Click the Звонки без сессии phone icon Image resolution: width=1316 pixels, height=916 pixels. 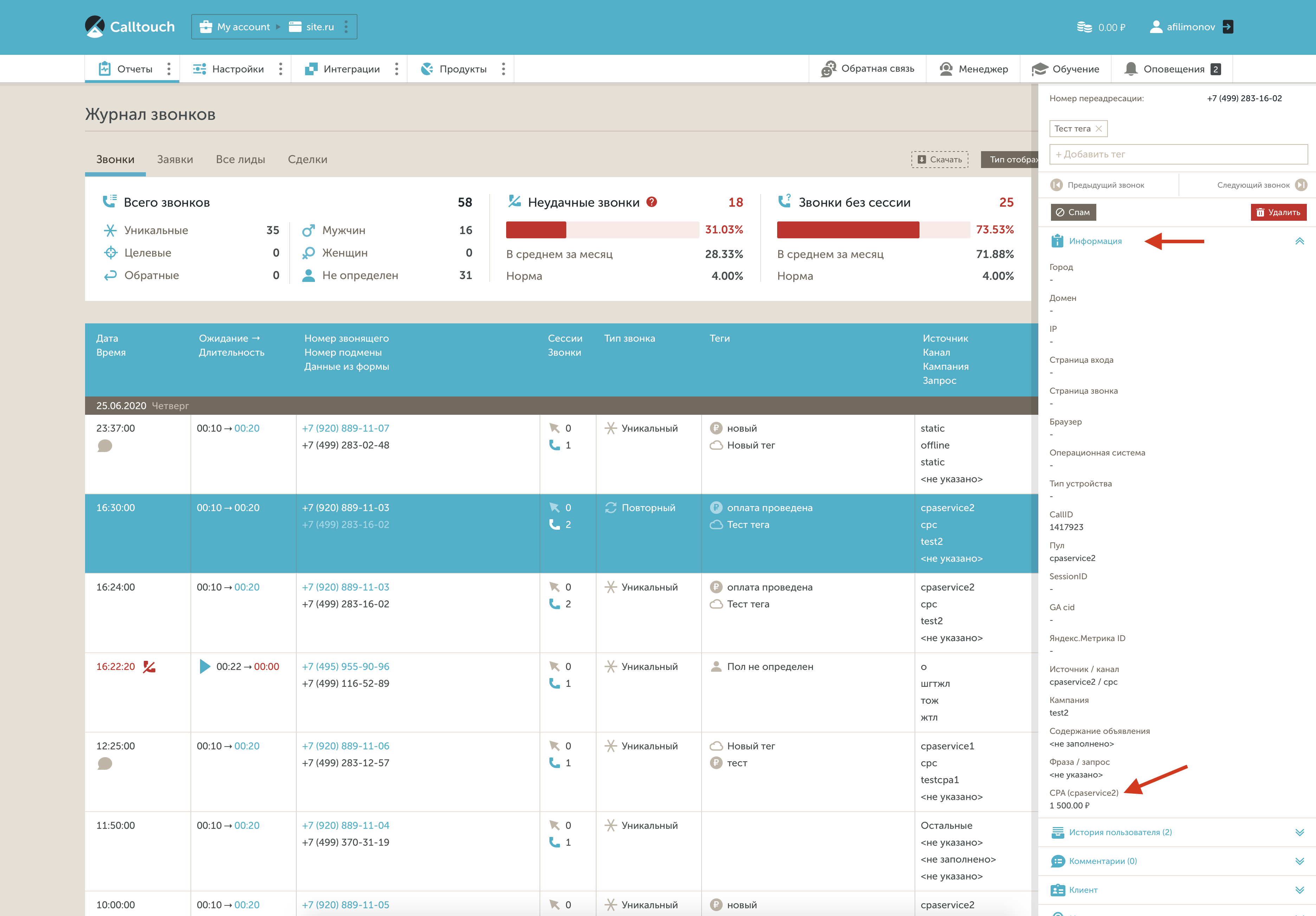(784, 201)
